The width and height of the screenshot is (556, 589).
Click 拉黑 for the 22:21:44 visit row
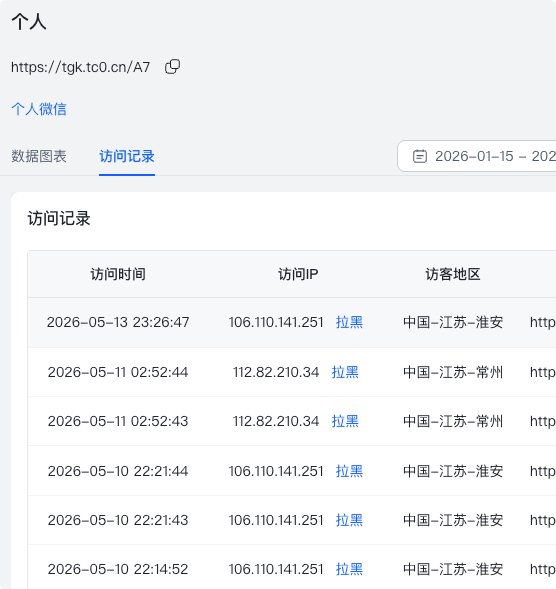click(349, 471)
